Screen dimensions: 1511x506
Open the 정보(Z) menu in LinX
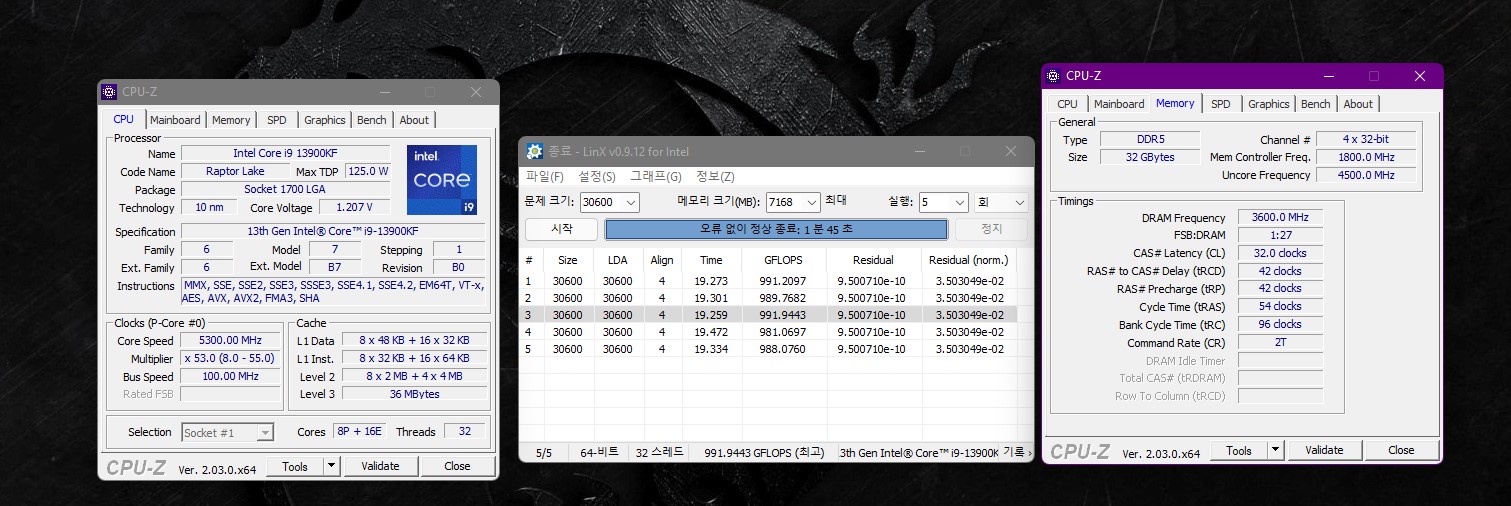(x=714, y=176)
